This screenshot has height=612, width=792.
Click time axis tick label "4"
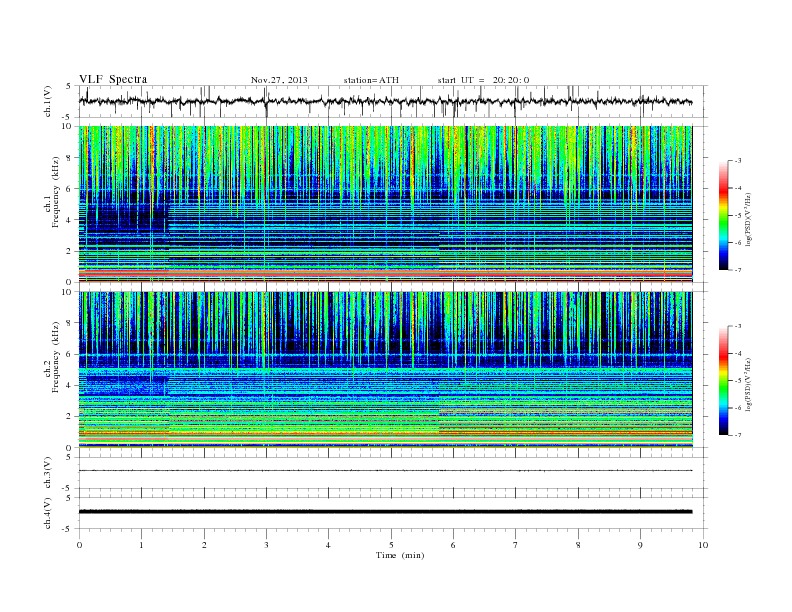(x=328, y=545)
